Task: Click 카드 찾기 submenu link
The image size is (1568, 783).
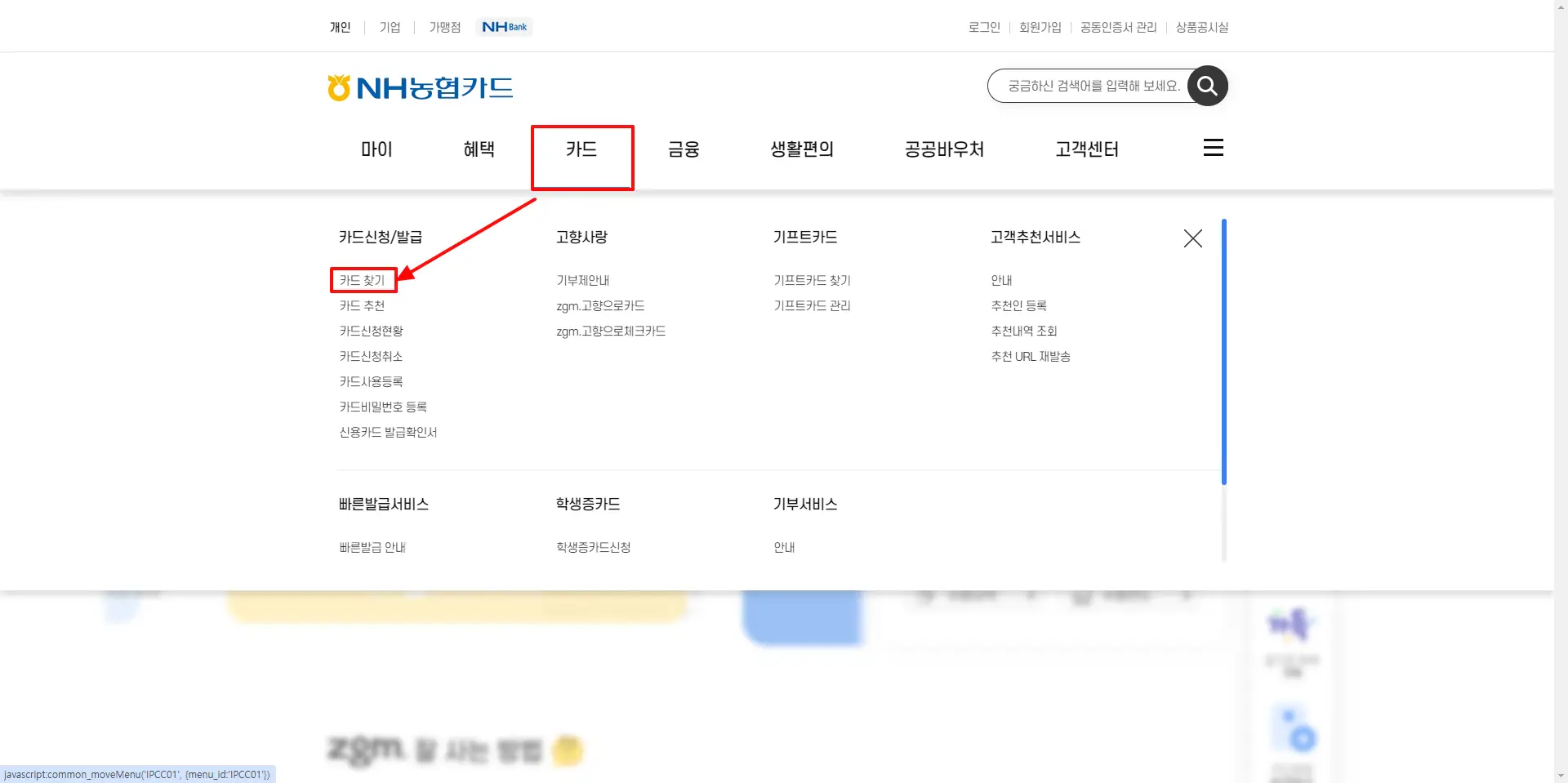Action: (362, 280)
